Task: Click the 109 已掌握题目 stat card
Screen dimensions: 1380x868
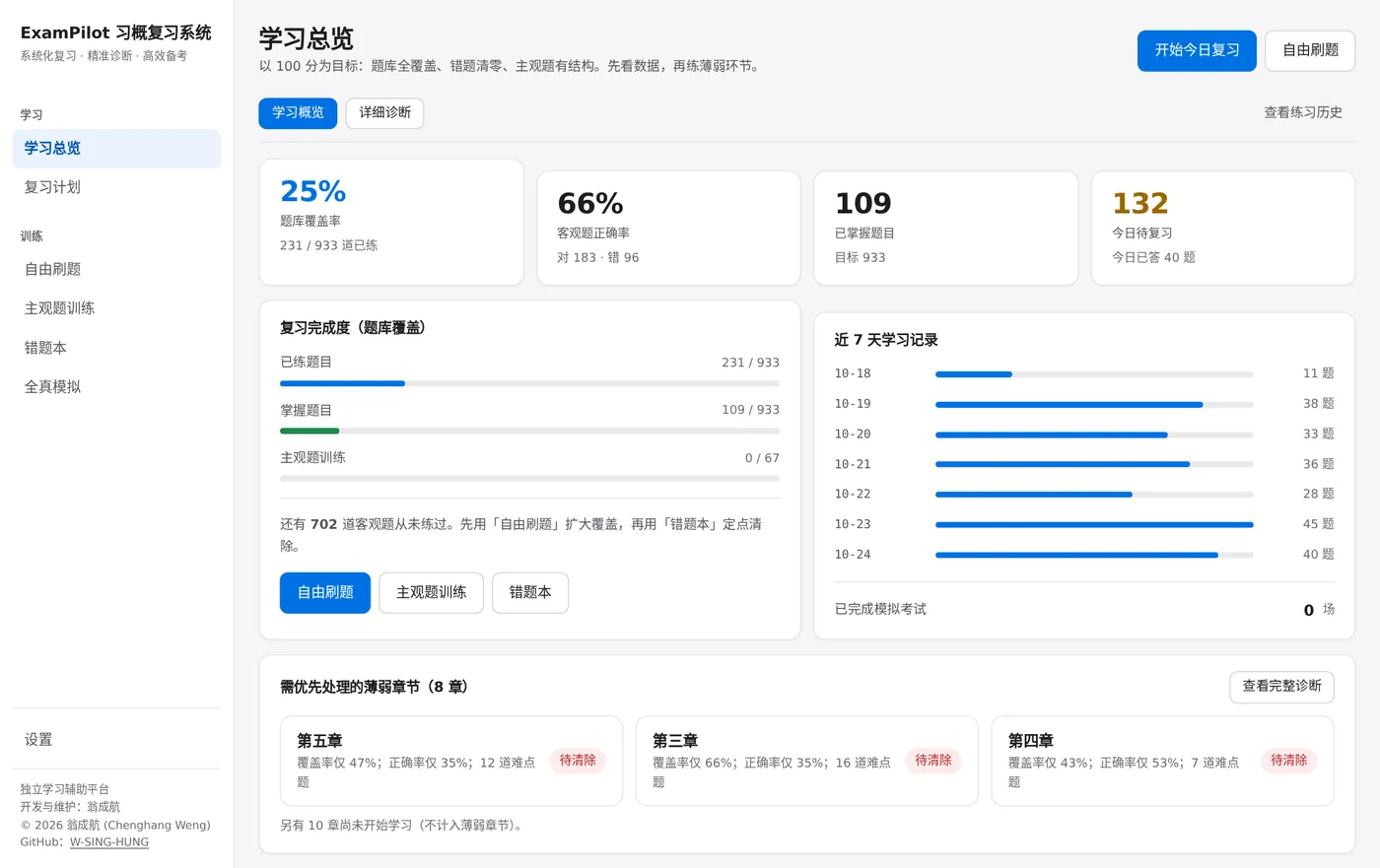Action: coord(946,229)
